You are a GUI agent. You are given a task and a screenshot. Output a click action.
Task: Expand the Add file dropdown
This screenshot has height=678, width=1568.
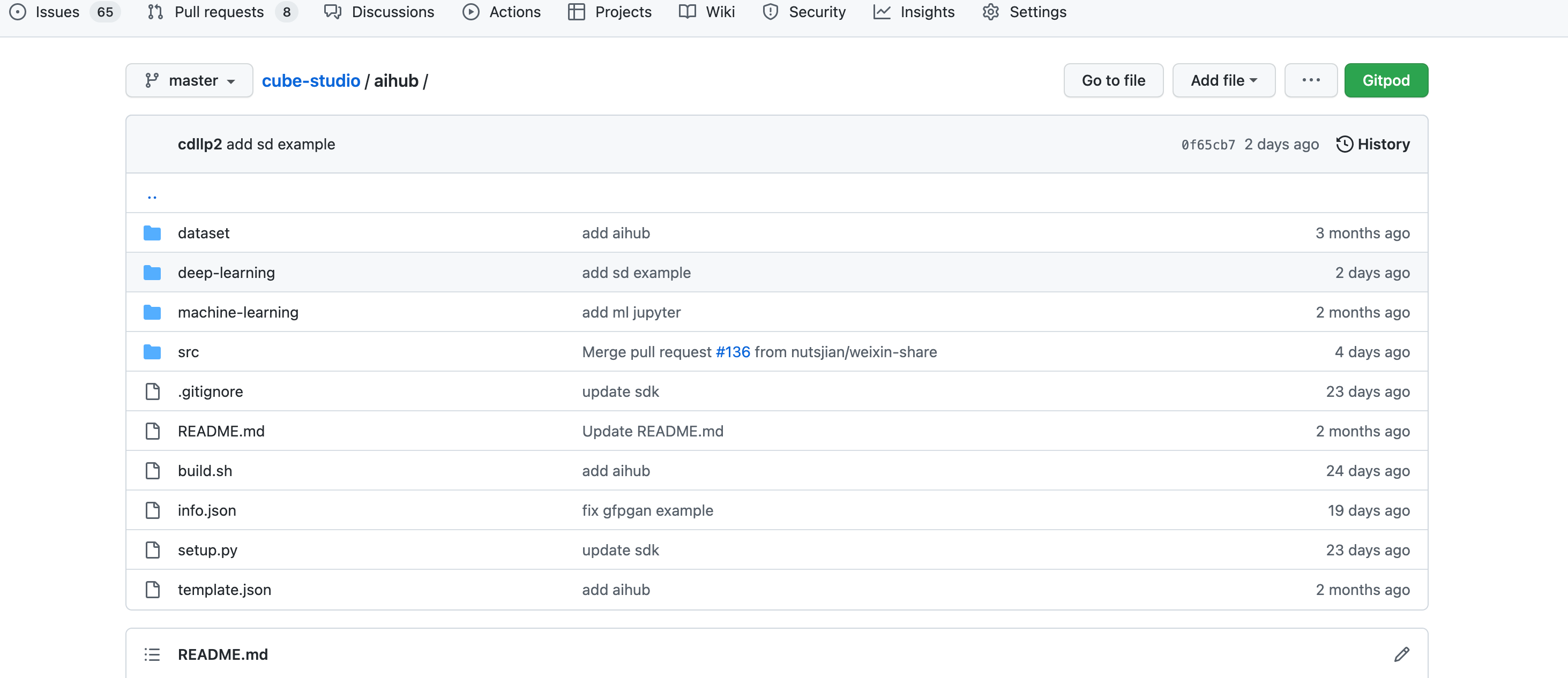pyautogui.click(x=1223, y=80)
